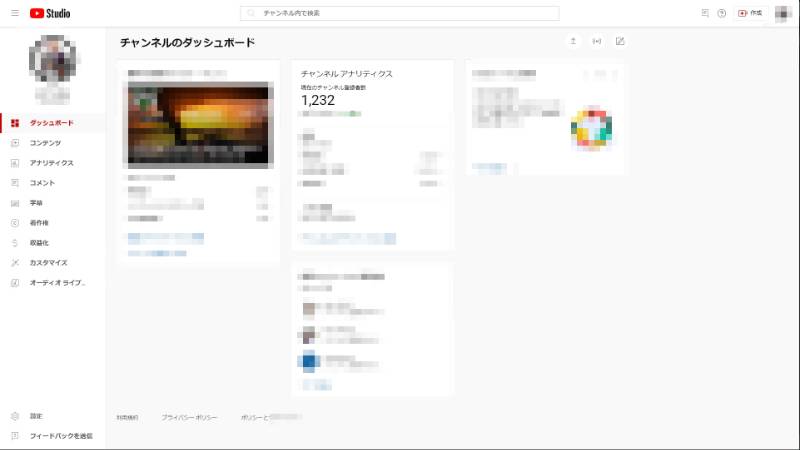
Task: Click the settings gear icon in sidebar
Action: click(15, 416)
